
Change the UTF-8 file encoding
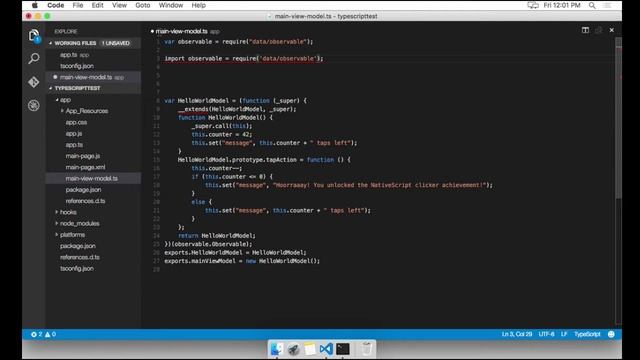coord(546,334)
